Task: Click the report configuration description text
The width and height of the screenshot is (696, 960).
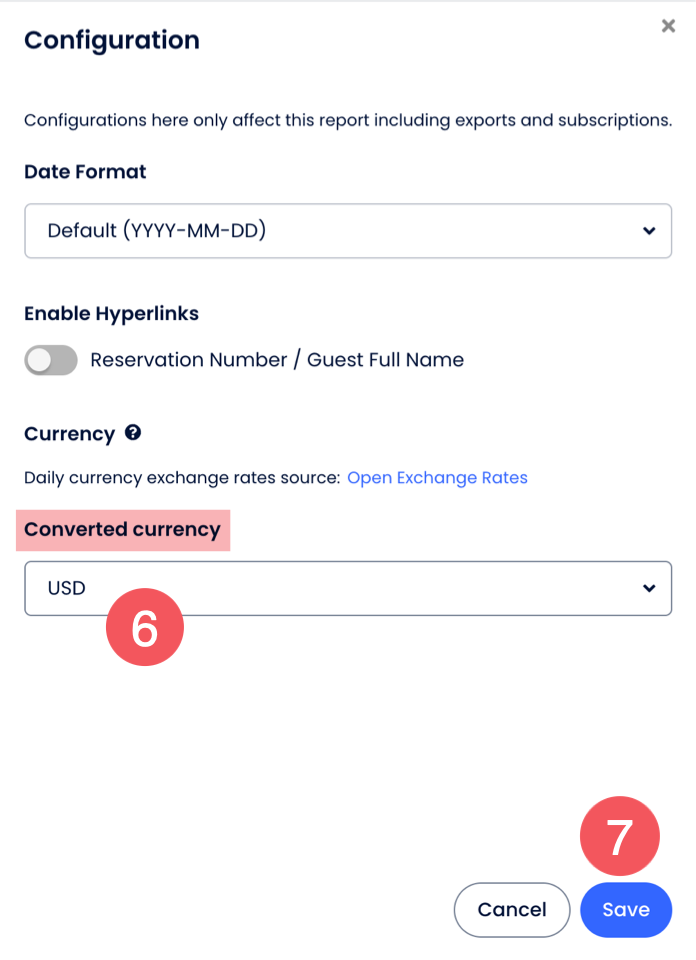Action: pyautogui.click(x=347, y=121)
